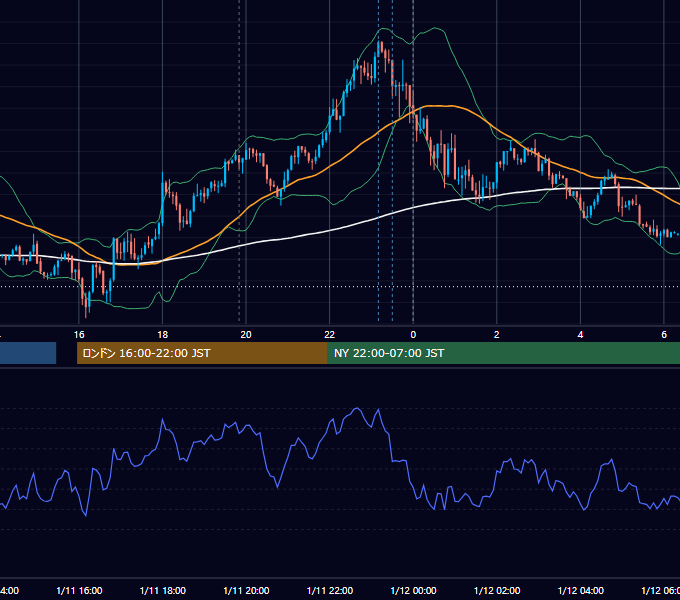Select the 2 hour label on the axis

[x=497, y=335]
